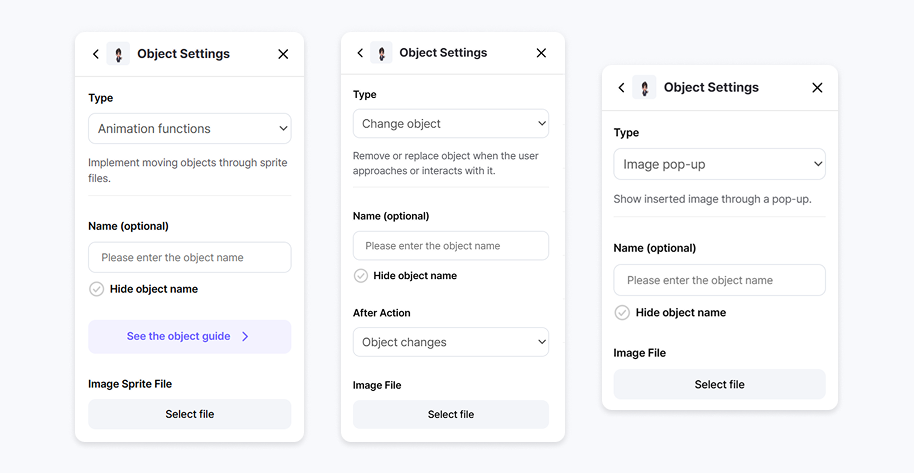
Task: Click Select file under Image Sprite File
Action: pos(189,414)
